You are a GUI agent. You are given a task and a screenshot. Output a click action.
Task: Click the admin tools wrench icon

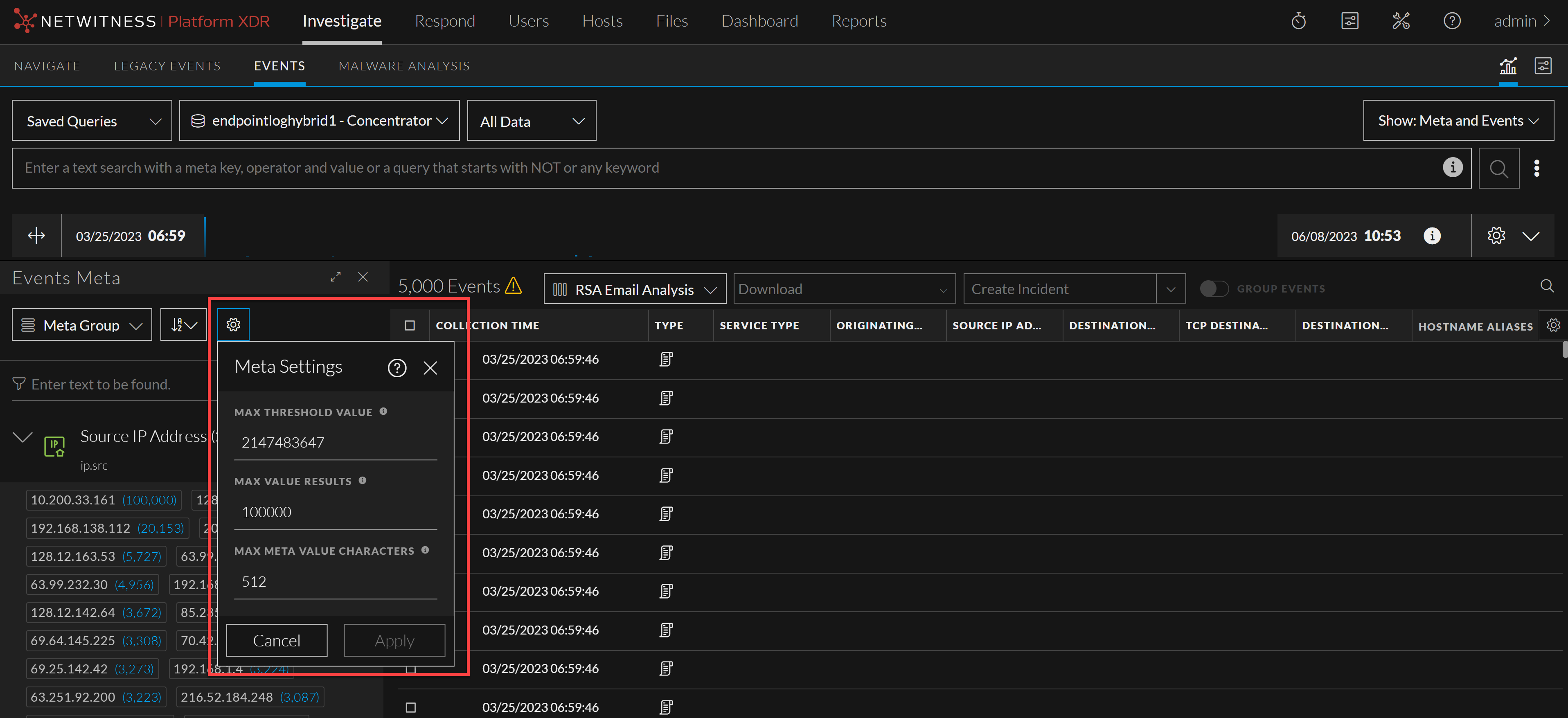tap(1401, 21)
